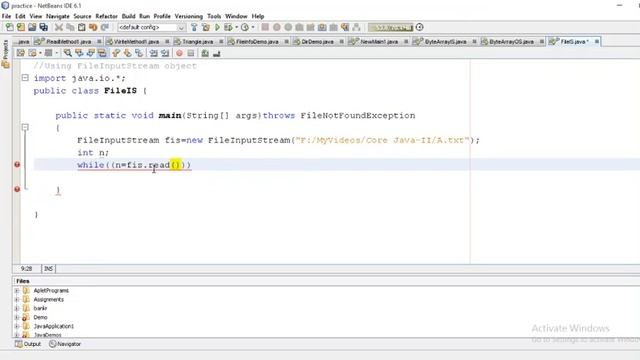Expand the Assignments folder
The height and width of the screenshot is (360, 640).
click(17, 300)
